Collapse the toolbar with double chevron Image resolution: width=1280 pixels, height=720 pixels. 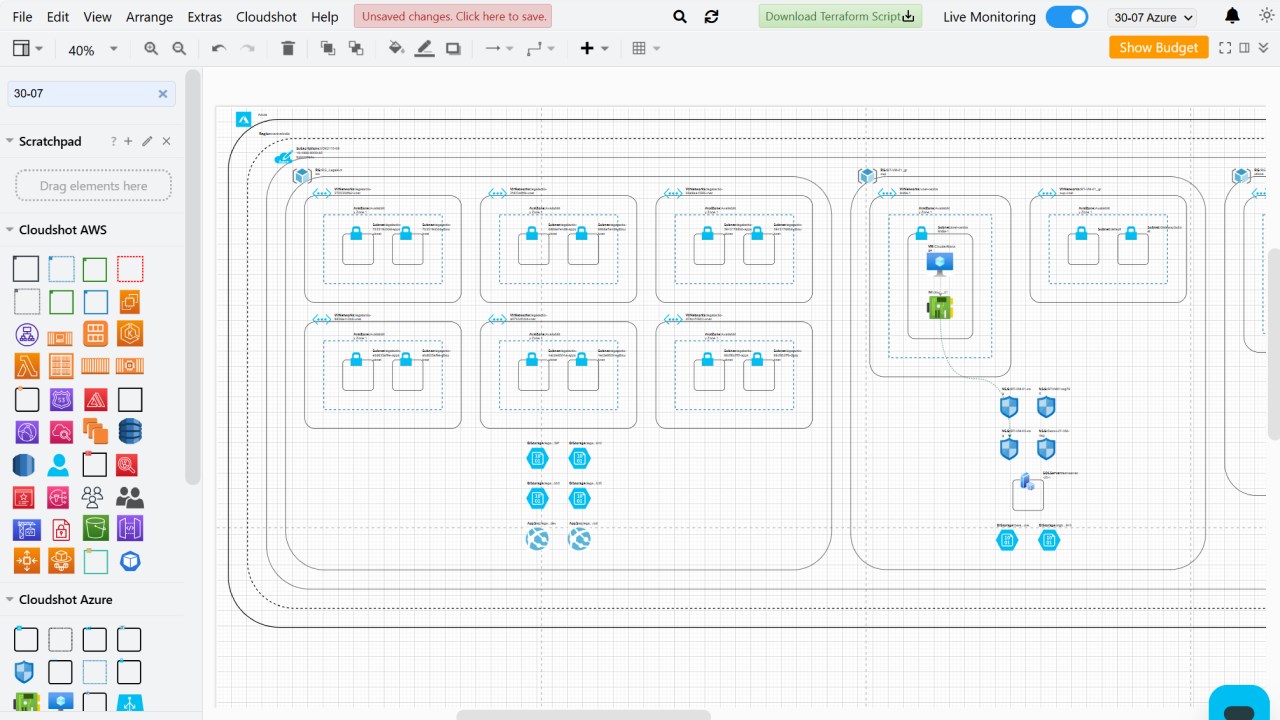coord(1265,47)
